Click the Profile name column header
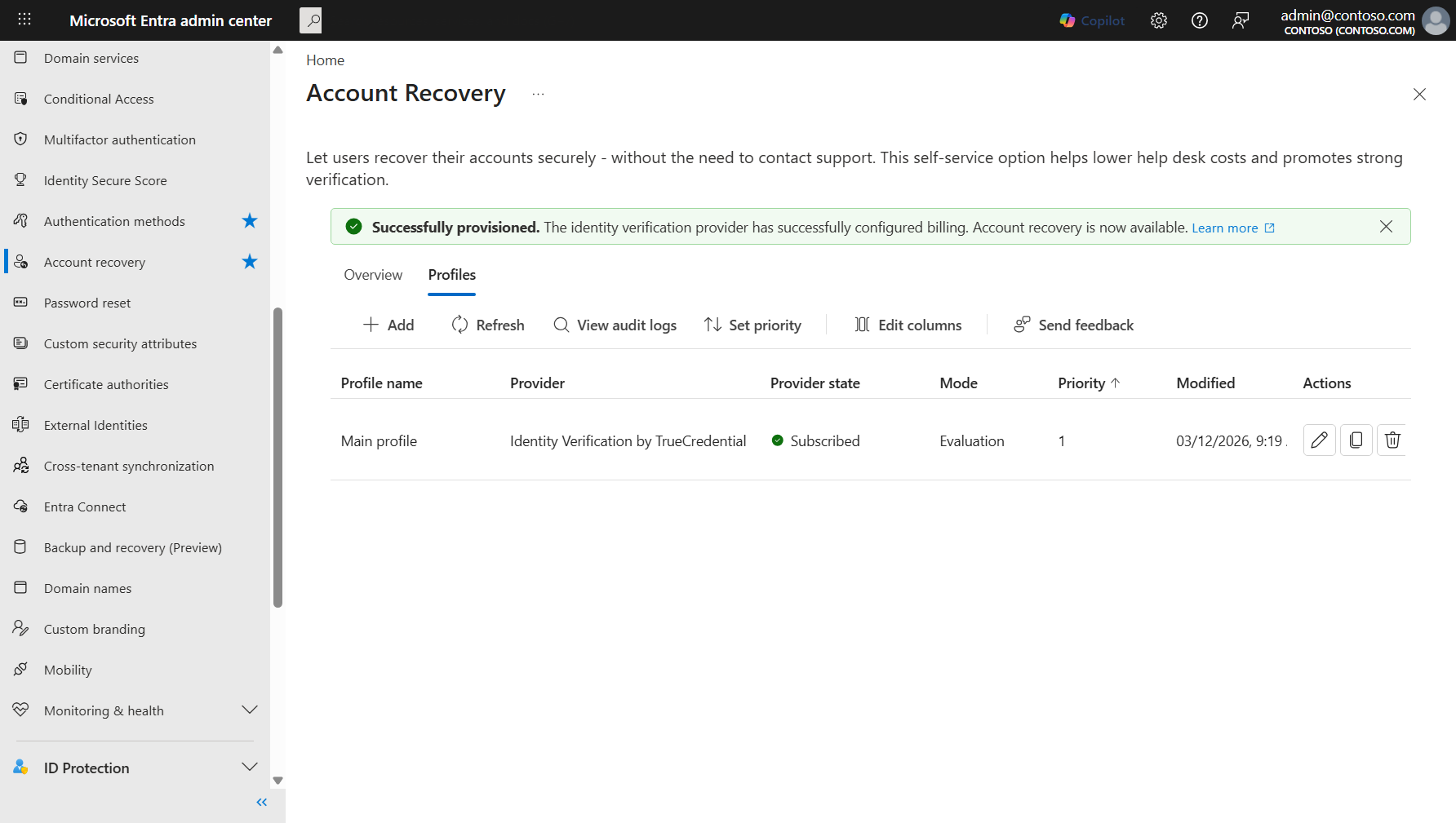This screenshot has height=823, width=1456. pyautogui.click(x=381, y=383)
